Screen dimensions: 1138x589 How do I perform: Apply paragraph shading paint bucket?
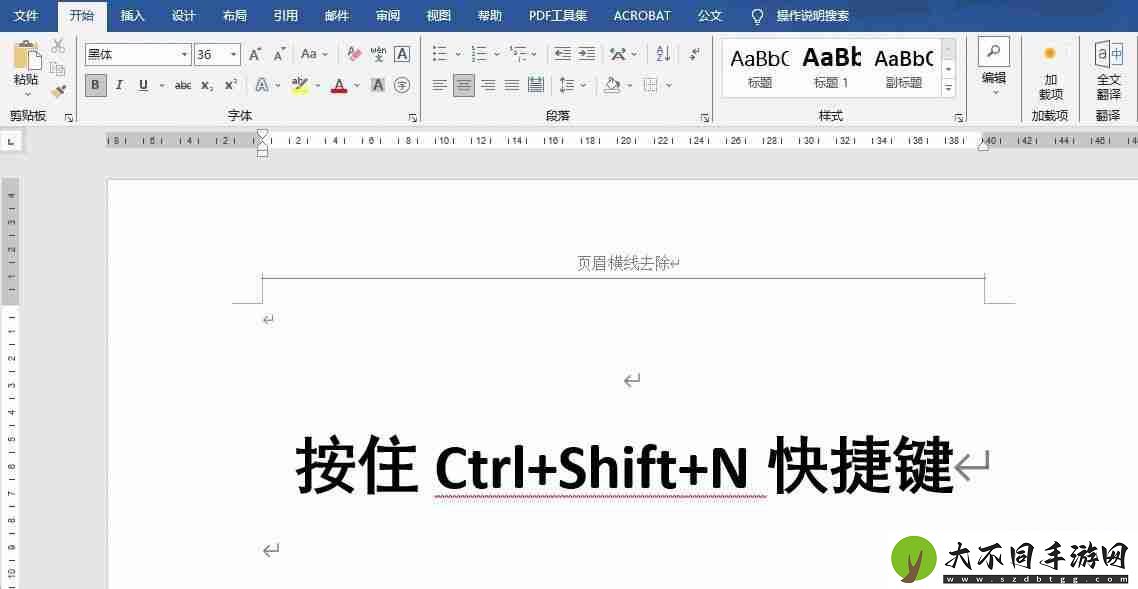point(612,86)
